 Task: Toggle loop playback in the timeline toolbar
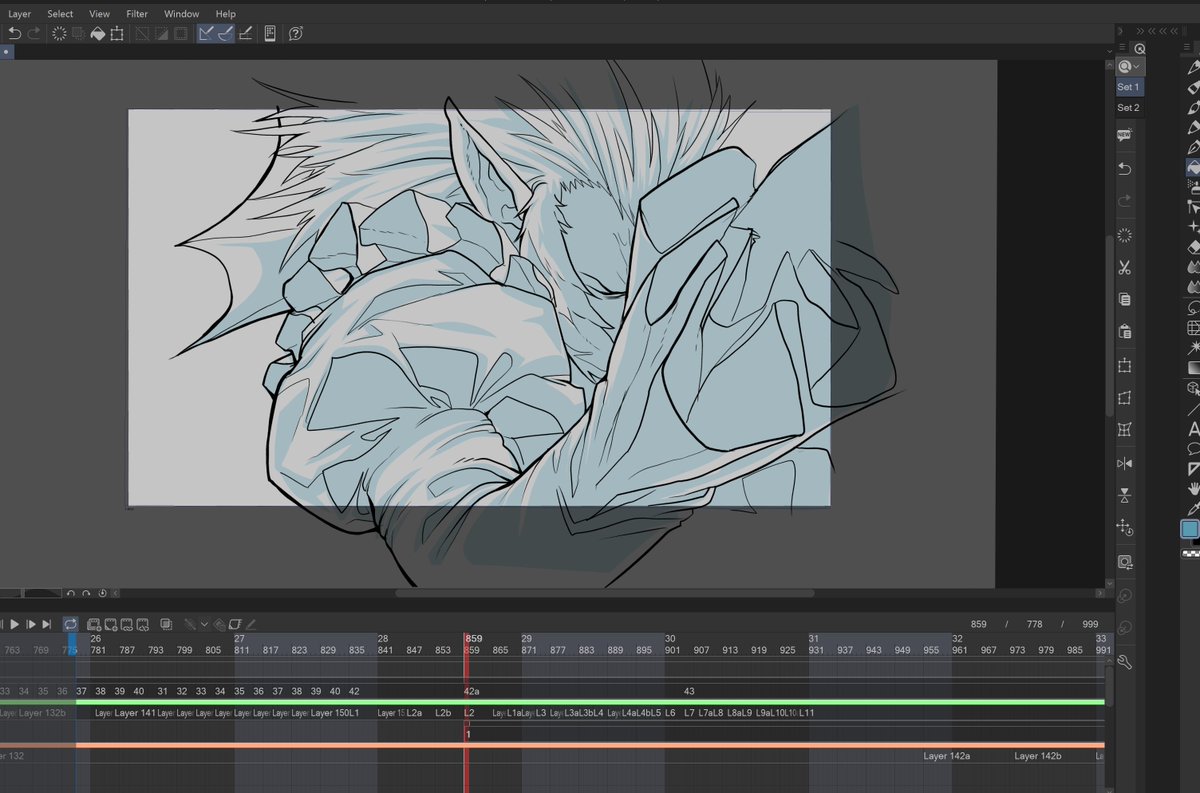pos(71,624)
